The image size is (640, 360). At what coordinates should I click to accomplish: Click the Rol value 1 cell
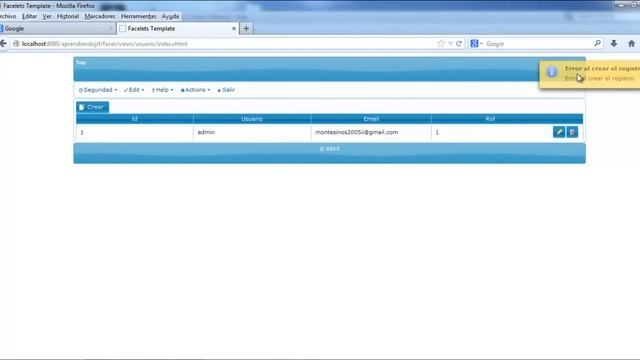click(x=490, y=132)
